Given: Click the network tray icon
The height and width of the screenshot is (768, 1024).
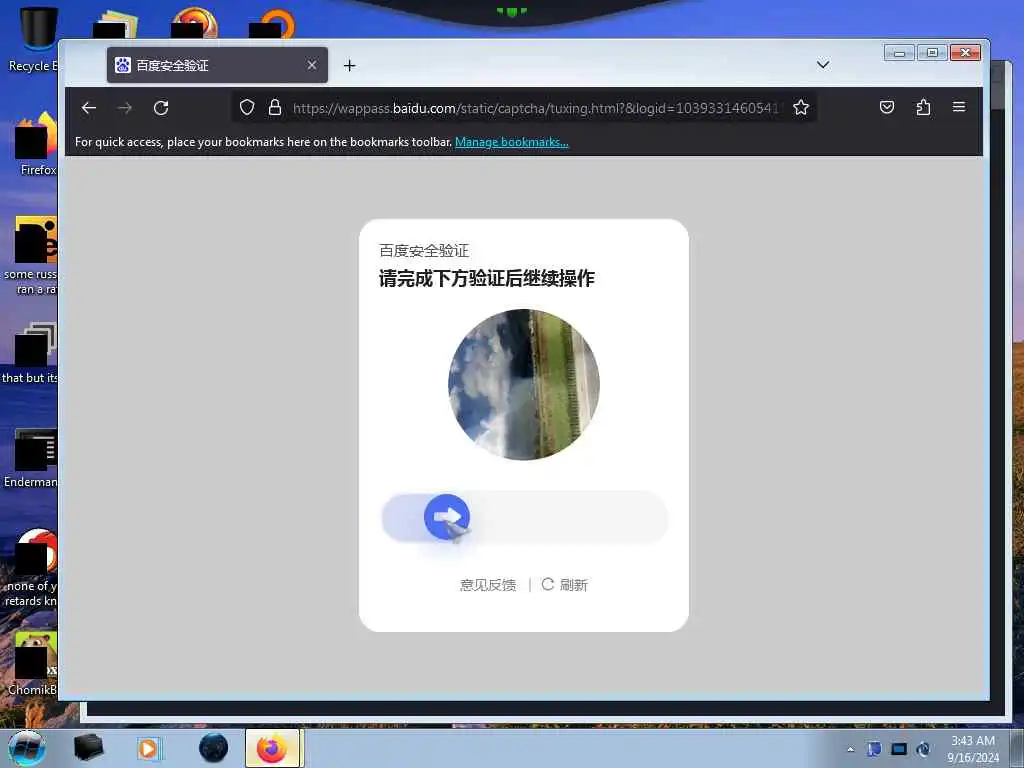Looking at the screenshot, I should [899, 749].
